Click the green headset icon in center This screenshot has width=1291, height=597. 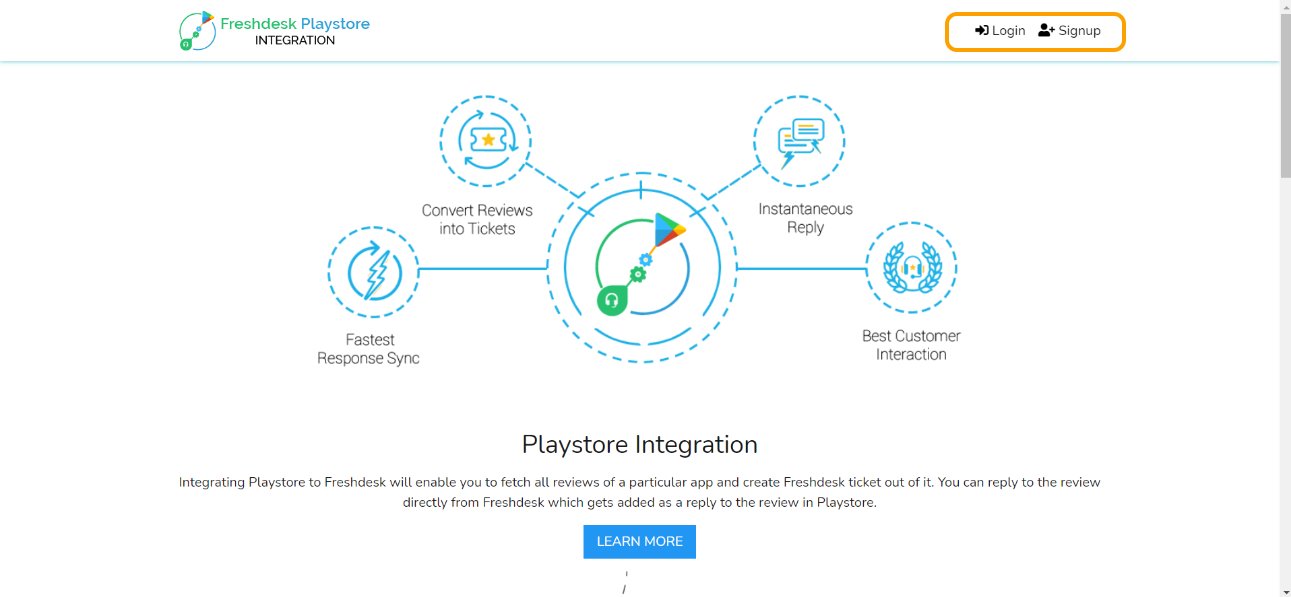(612, 300)
